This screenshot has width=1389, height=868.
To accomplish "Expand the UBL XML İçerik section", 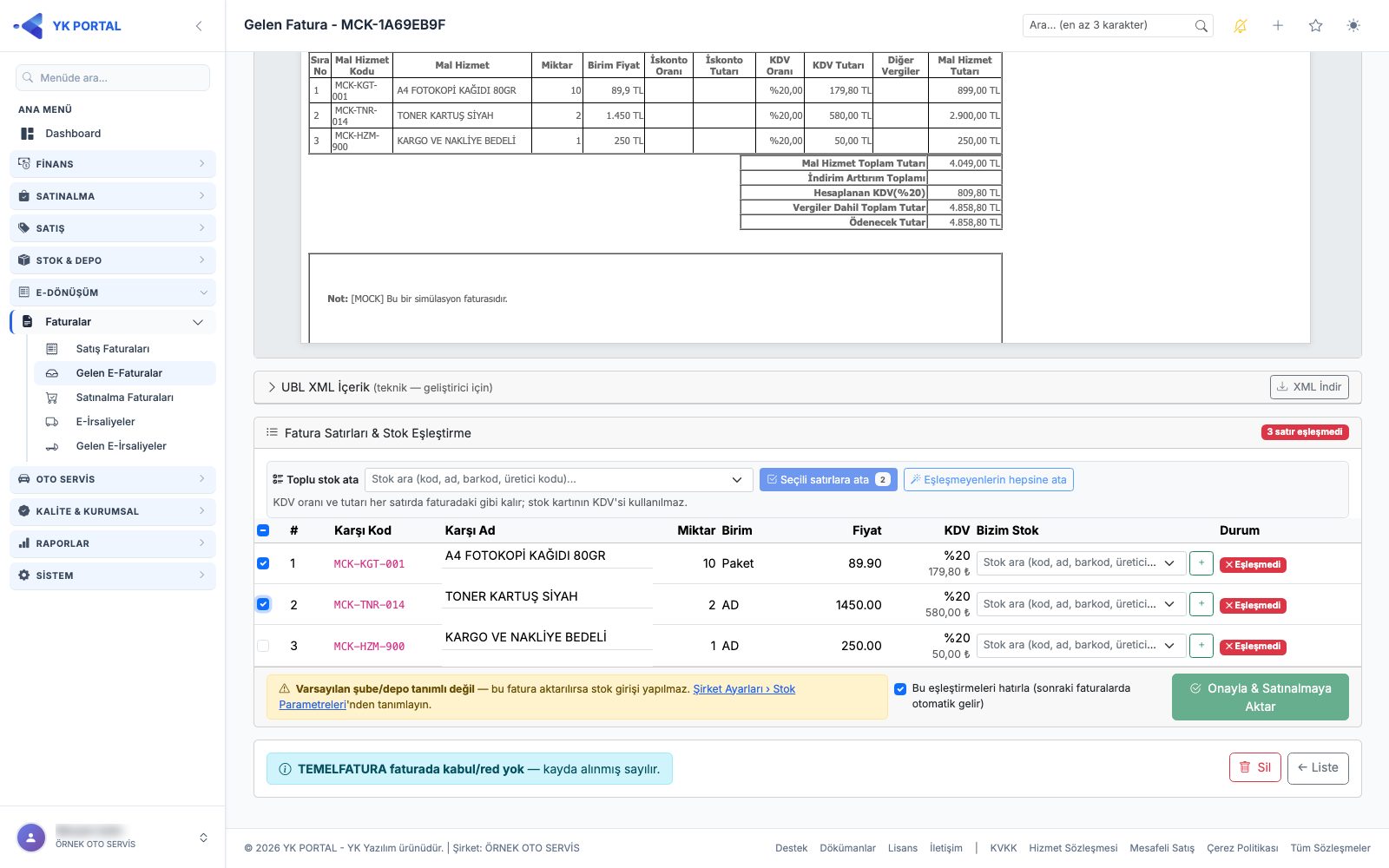I will click(379, 387).
